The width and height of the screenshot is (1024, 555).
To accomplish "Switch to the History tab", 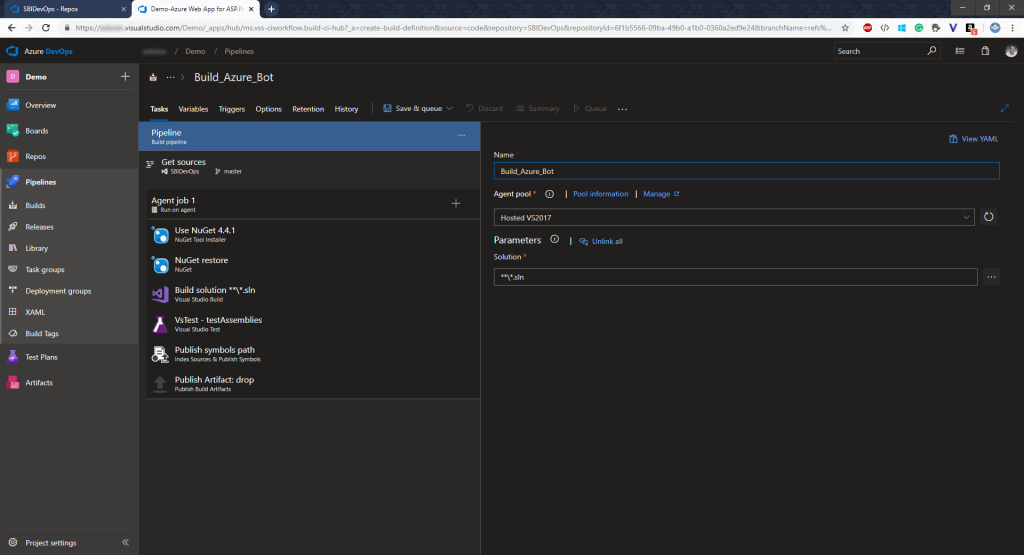I will 346,109.
